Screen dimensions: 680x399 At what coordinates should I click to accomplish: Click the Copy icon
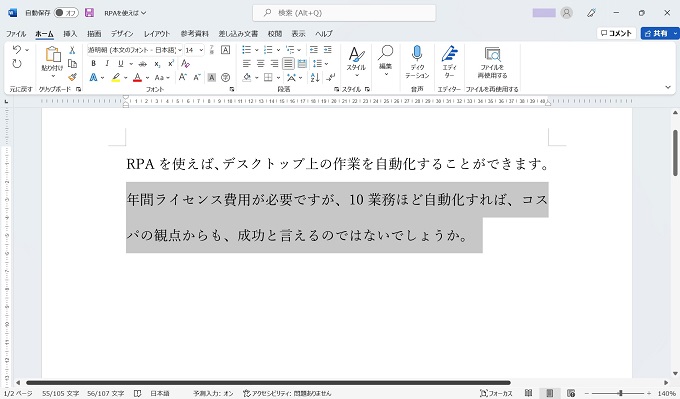point(72,64)
